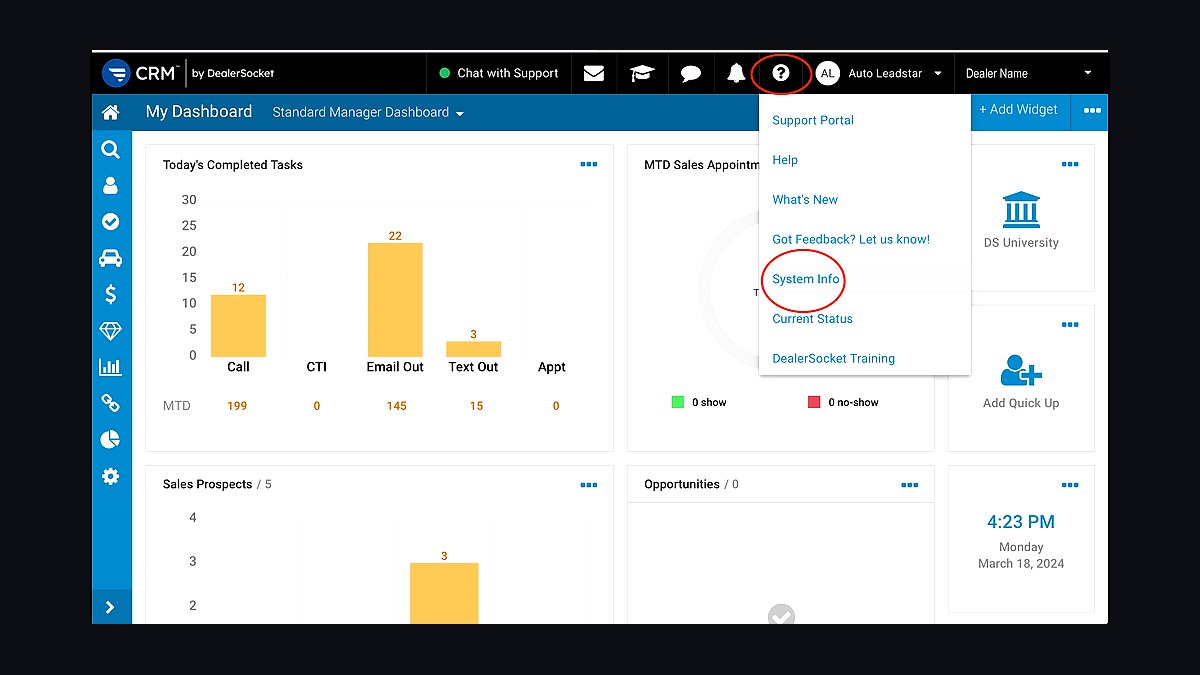This screenshot has width=1200, height=675.
Task: Open the search magnifier in sidebar
Action: click(x=111, y=150)
